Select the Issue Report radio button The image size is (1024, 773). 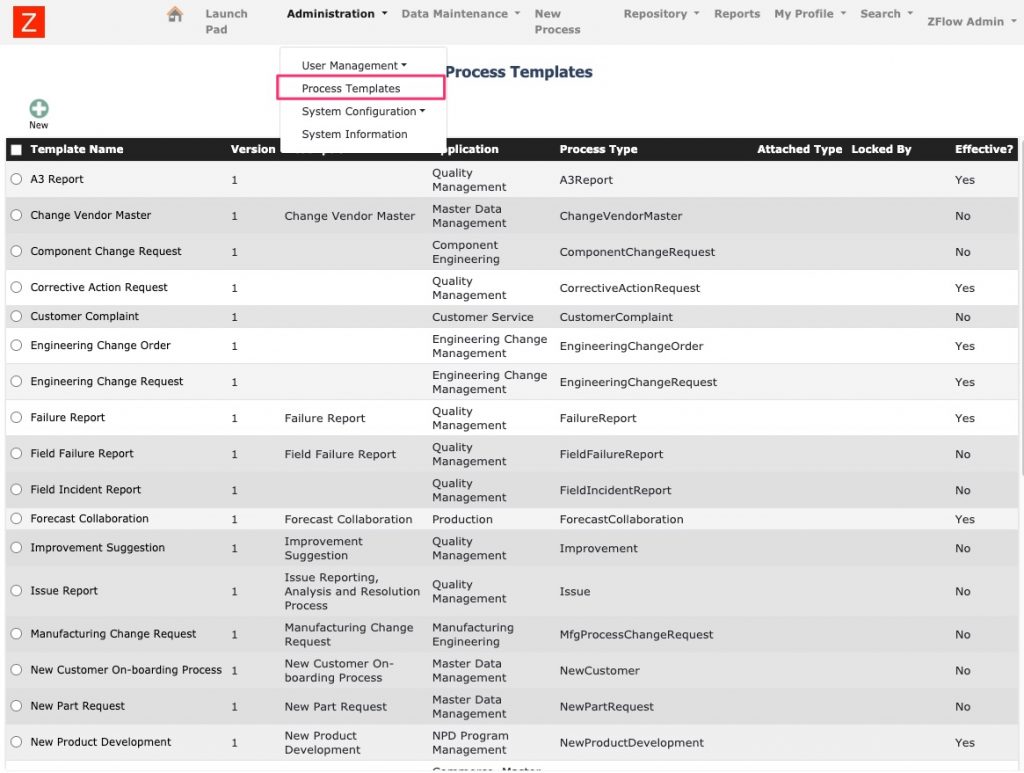click(16, 590)
